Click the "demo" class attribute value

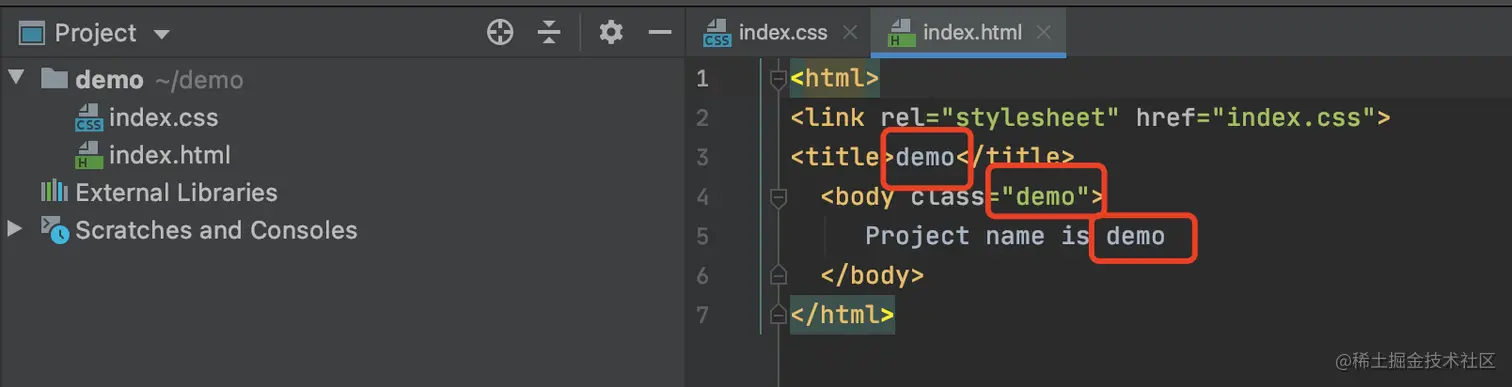point(1045,197)
